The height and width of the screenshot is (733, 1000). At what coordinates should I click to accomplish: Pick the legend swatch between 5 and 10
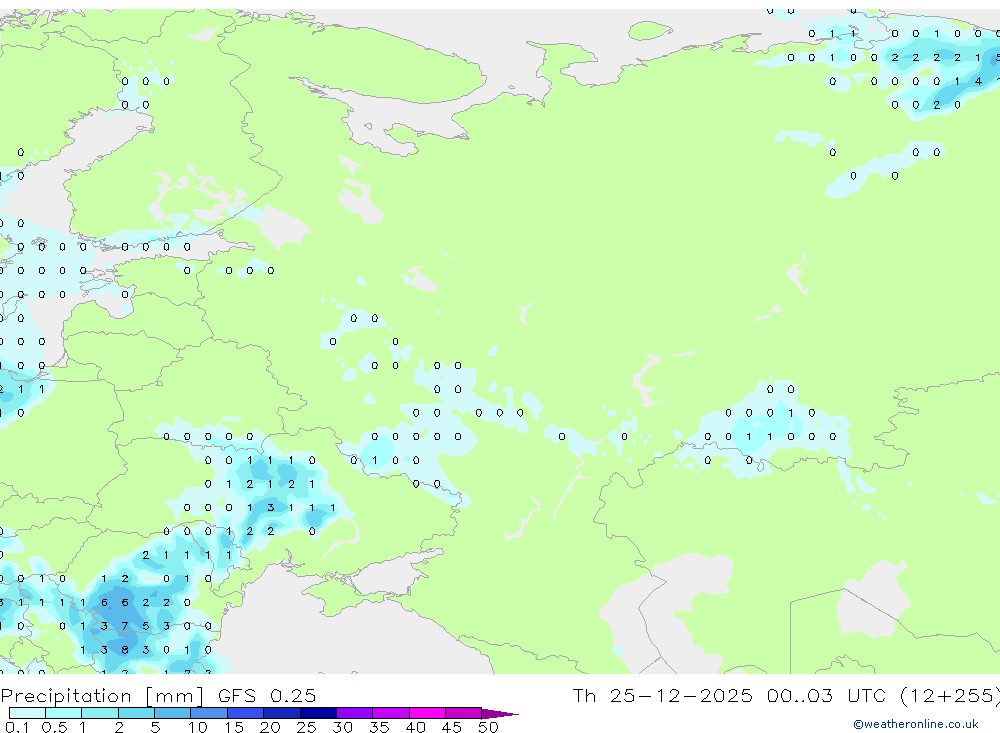[x=172, y=713]
